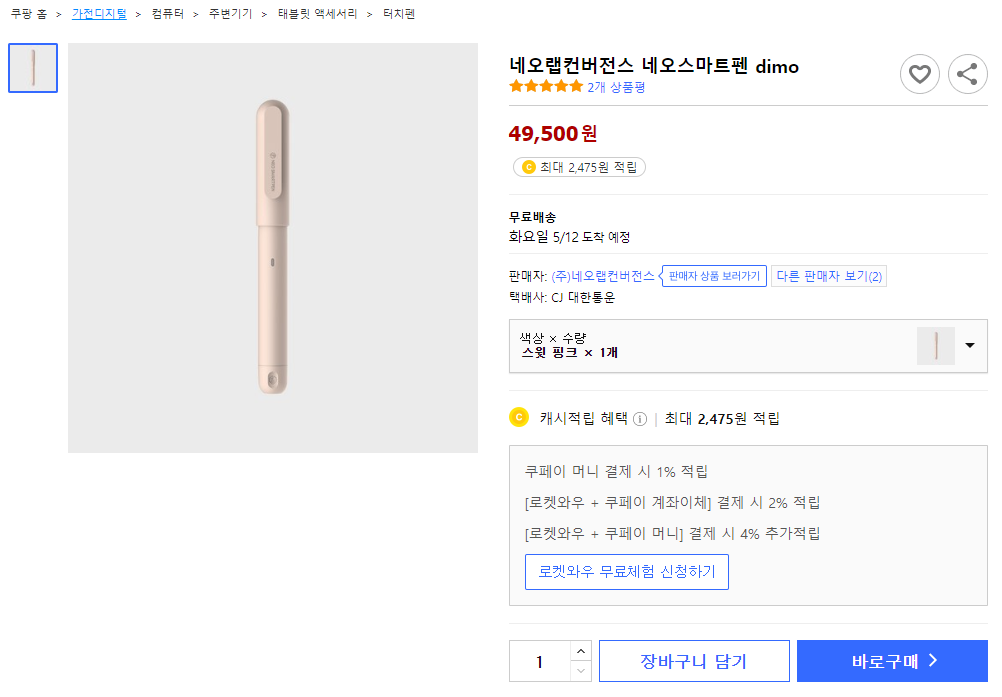The image size is (1002, 697).
Task: Click the quantity input field
Action: coord(540,661)
